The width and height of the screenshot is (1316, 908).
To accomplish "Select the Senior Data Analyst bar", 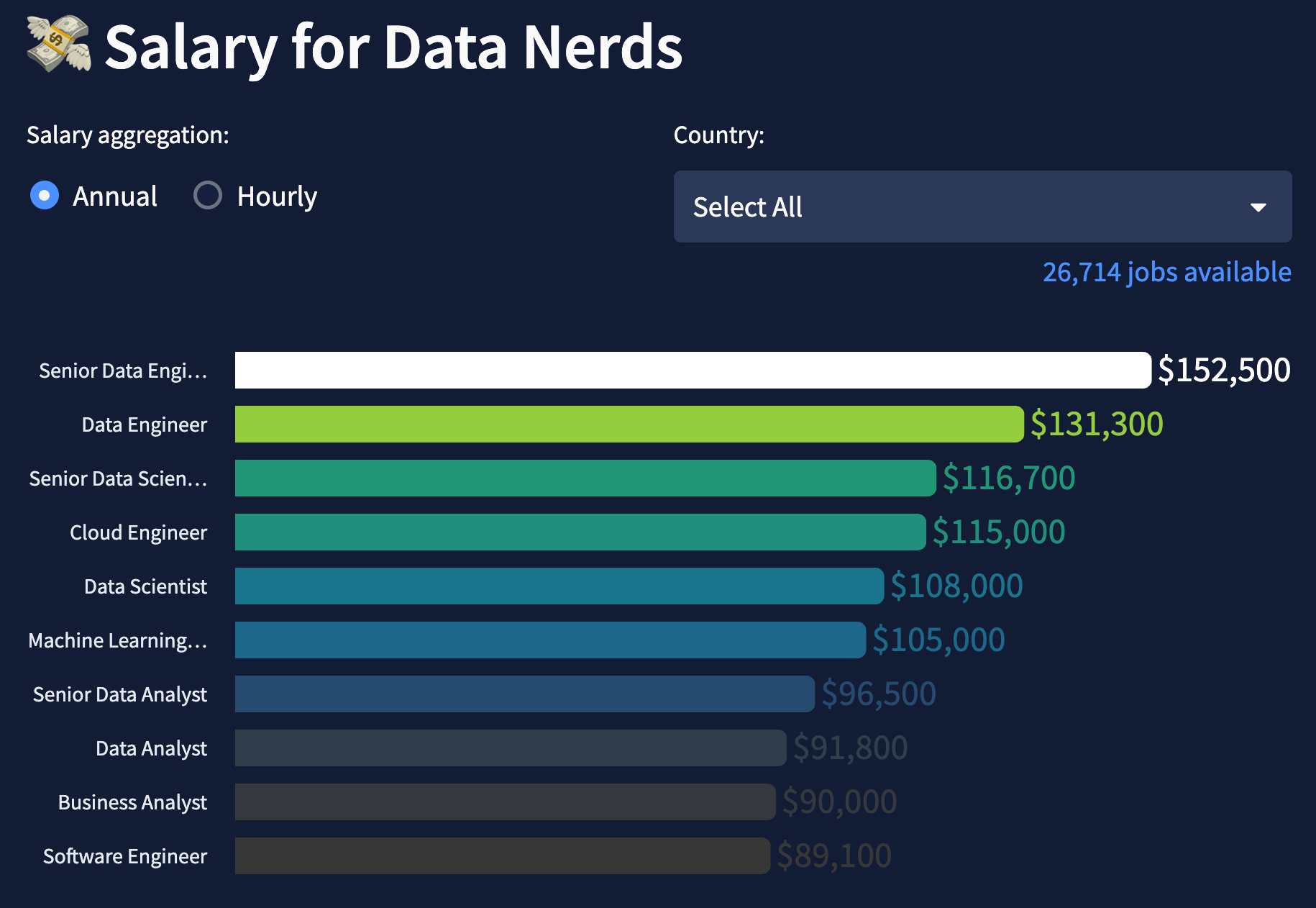I will point(524,694).
